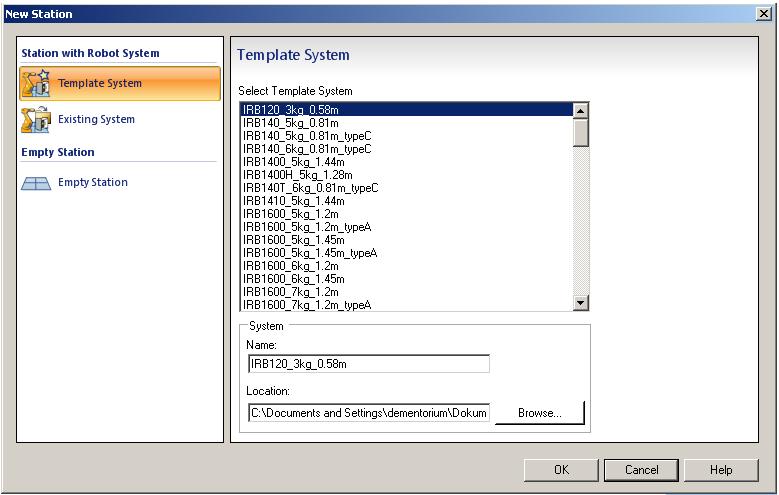Open the Browse... location dialog
The width and height of the screenshot is (779, 495).
pos(540,413)
